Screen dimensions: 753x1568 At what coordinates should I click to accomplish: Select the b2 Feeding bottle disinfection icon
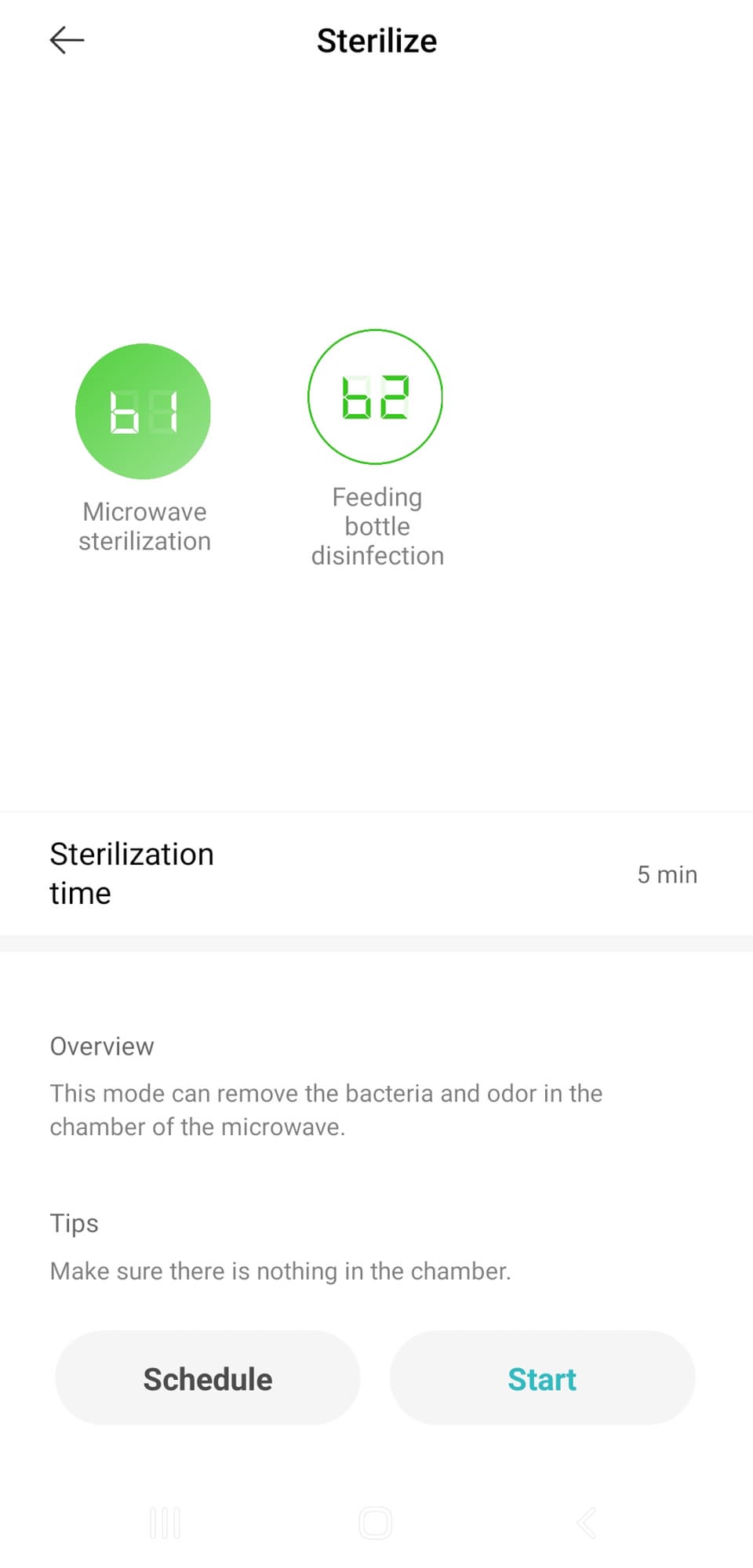[375, 397]
